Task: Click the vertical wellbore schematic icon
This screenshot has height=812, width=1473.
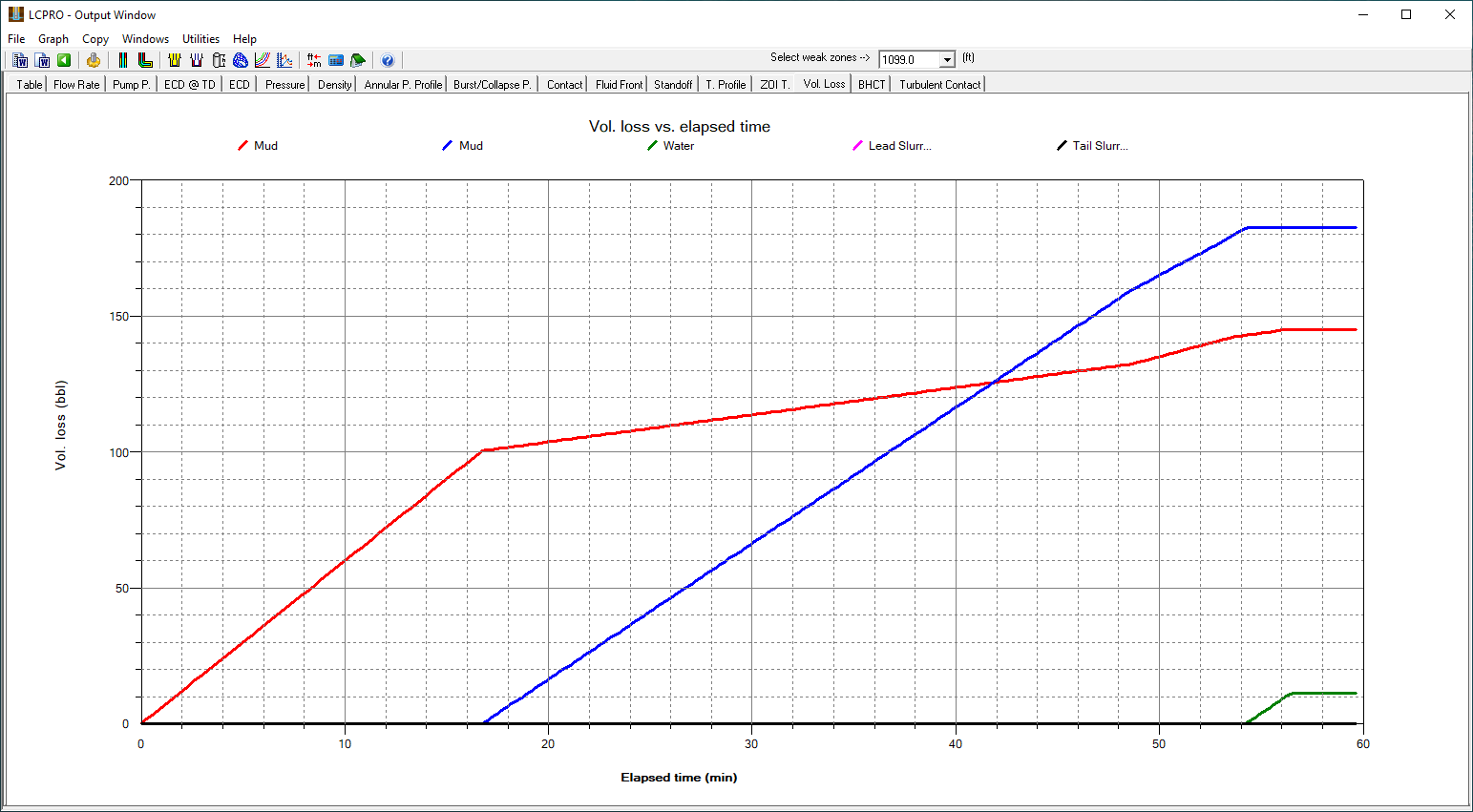Action: tap(123, 60)
